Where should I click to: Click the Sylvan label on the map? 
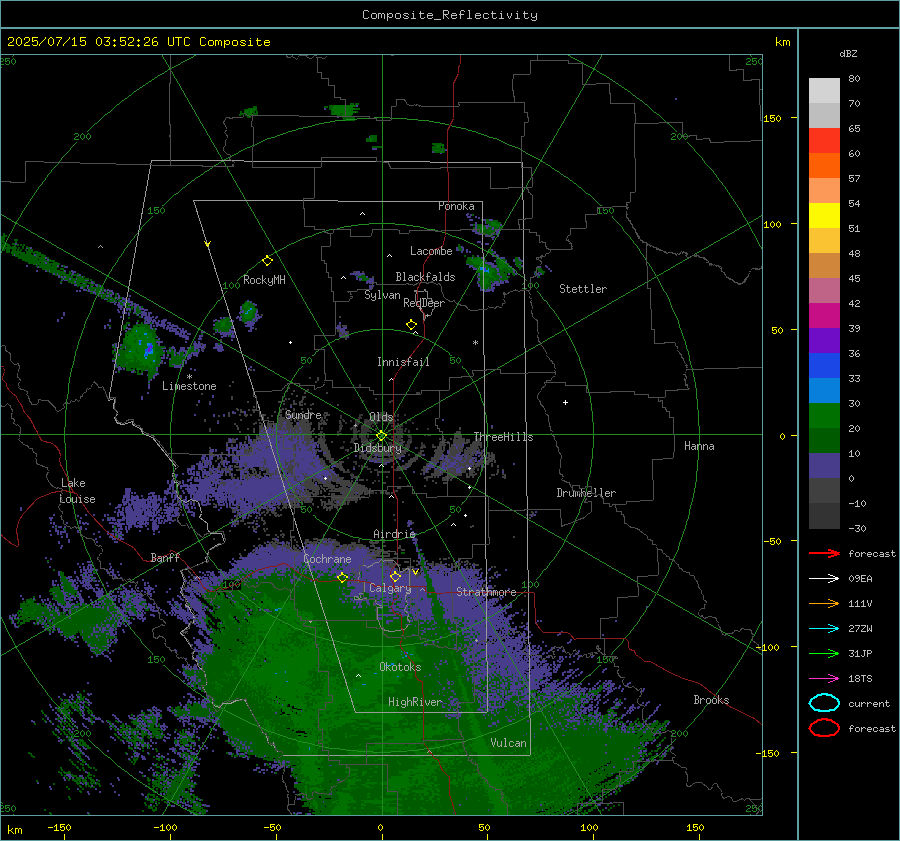(382, 295)
